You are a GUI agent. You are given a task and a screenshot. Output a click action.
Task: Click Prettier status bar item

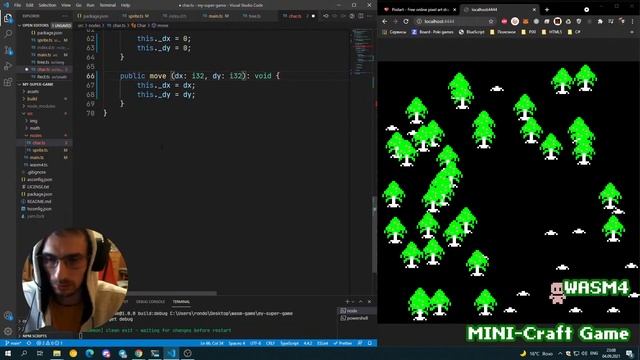click(343, 343)
